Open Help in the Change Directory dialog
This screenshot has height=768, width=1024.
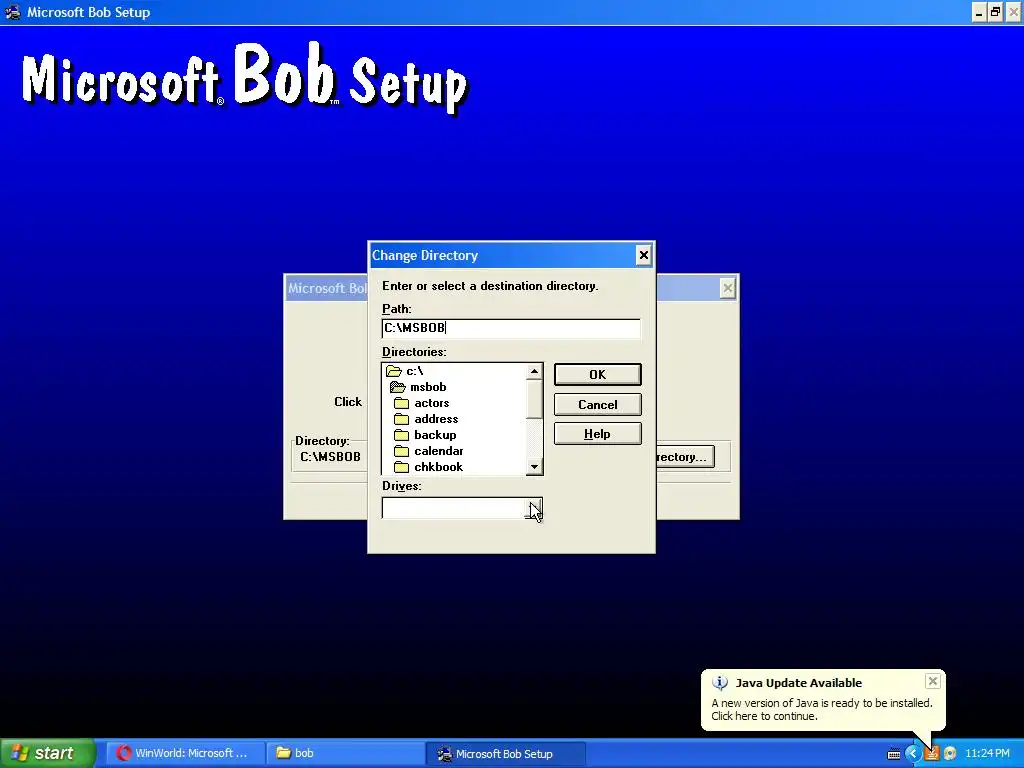pos(598,434)
